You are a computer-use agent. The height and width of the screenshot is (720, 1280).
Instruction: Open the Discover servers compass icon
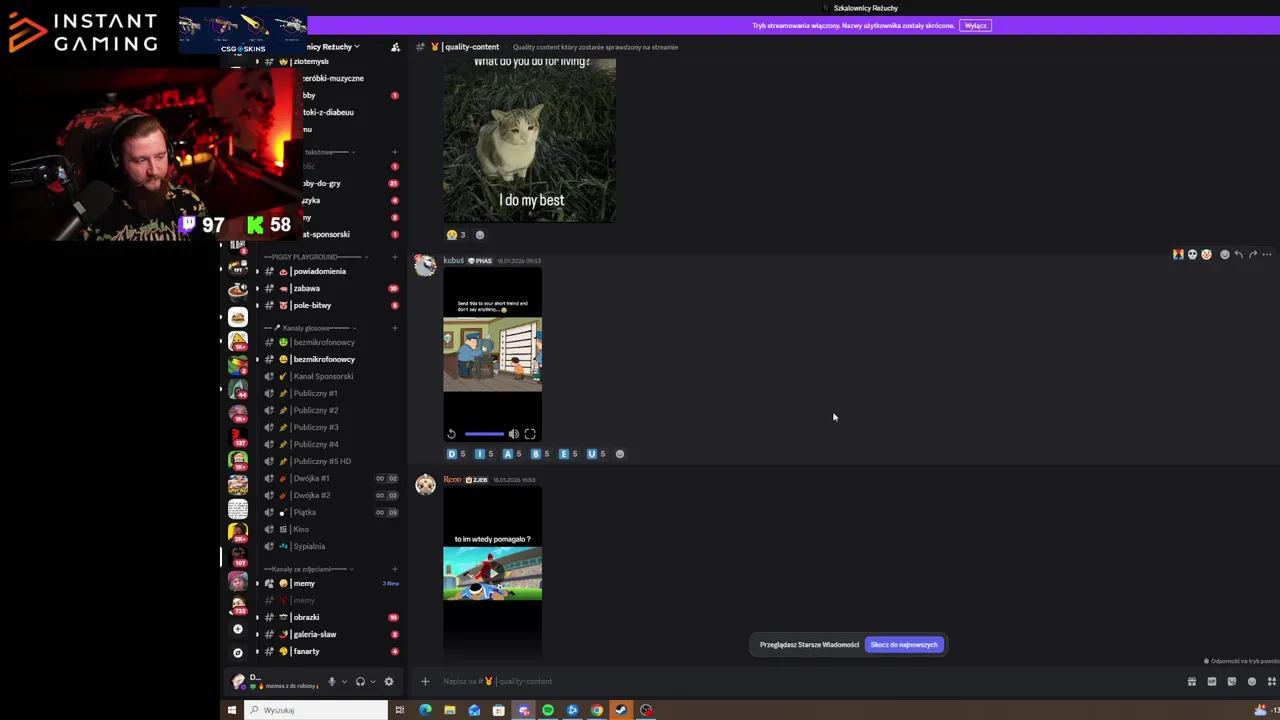(x=237, y=653)
